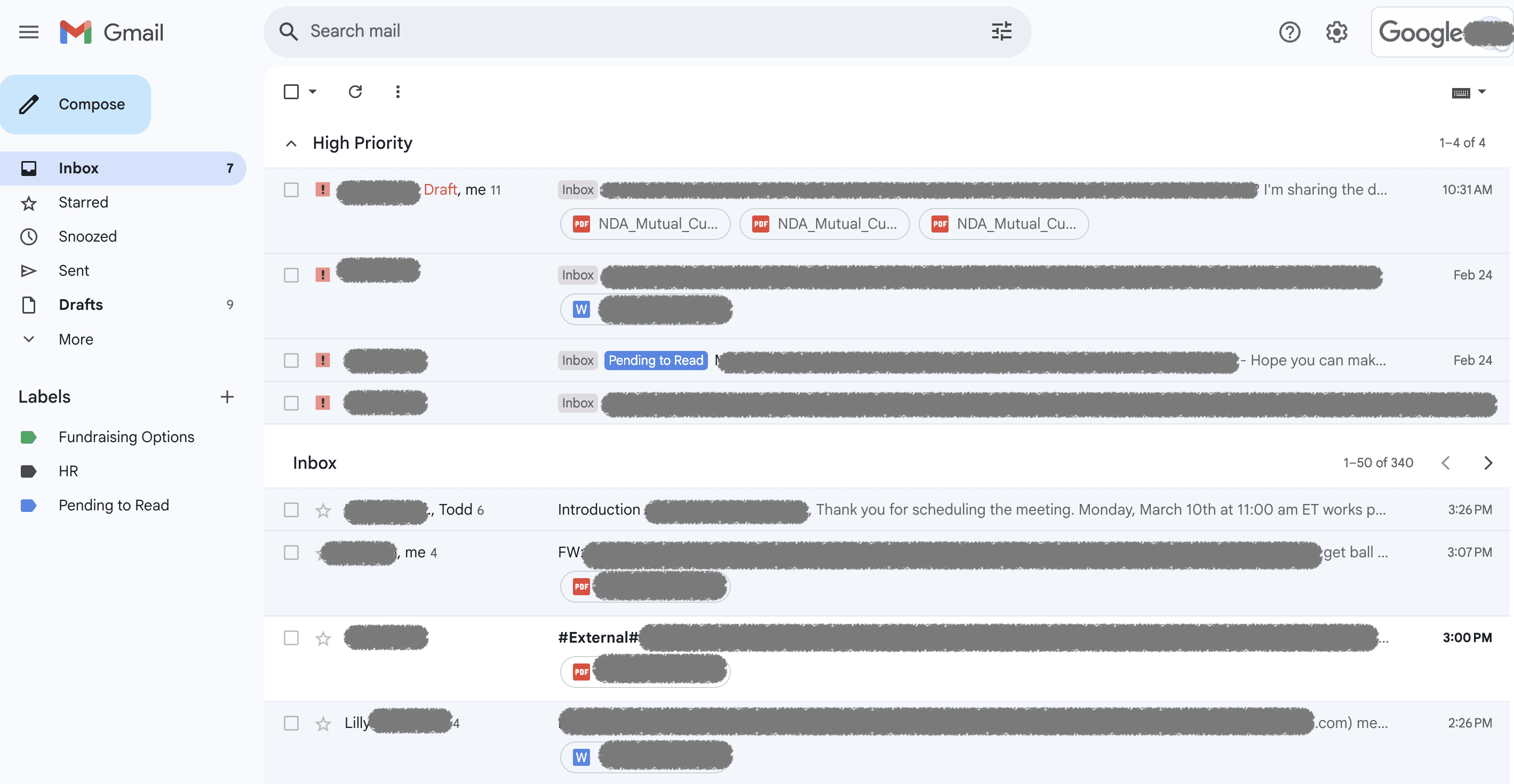Click the add new label plus icon
This screenshot has height=784, width=1514.
227,397
